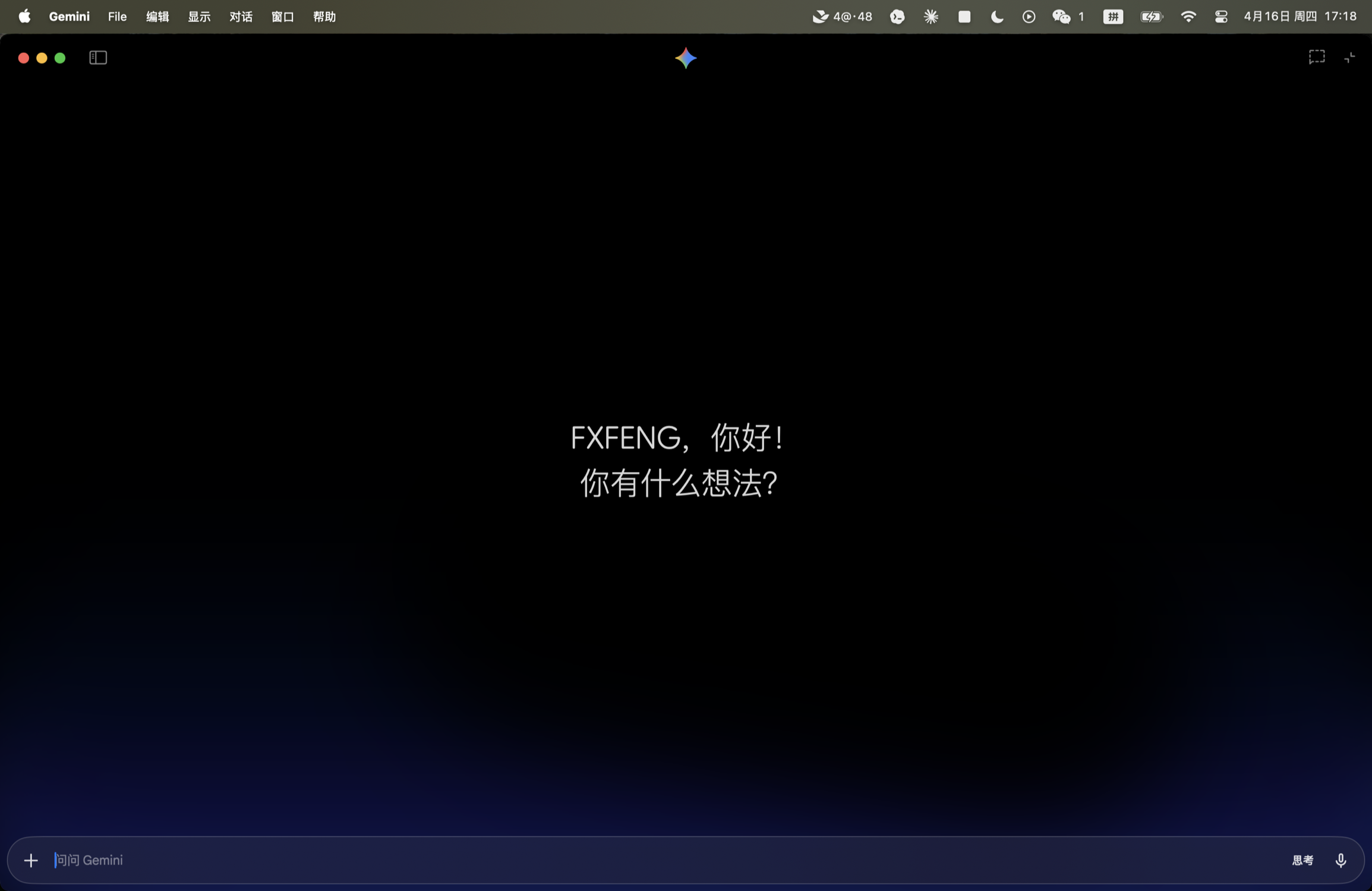
Task: Open the plus attachment menu
Action: (x=31, y=860)
